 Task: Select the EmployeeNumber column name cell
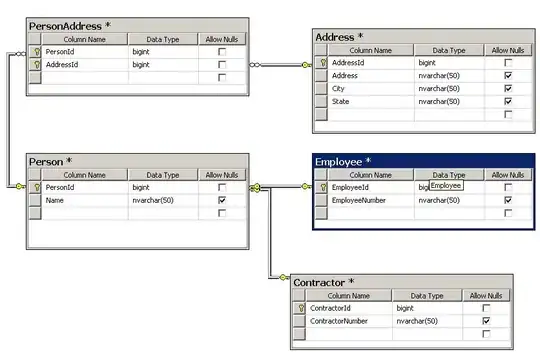(371, 200)
